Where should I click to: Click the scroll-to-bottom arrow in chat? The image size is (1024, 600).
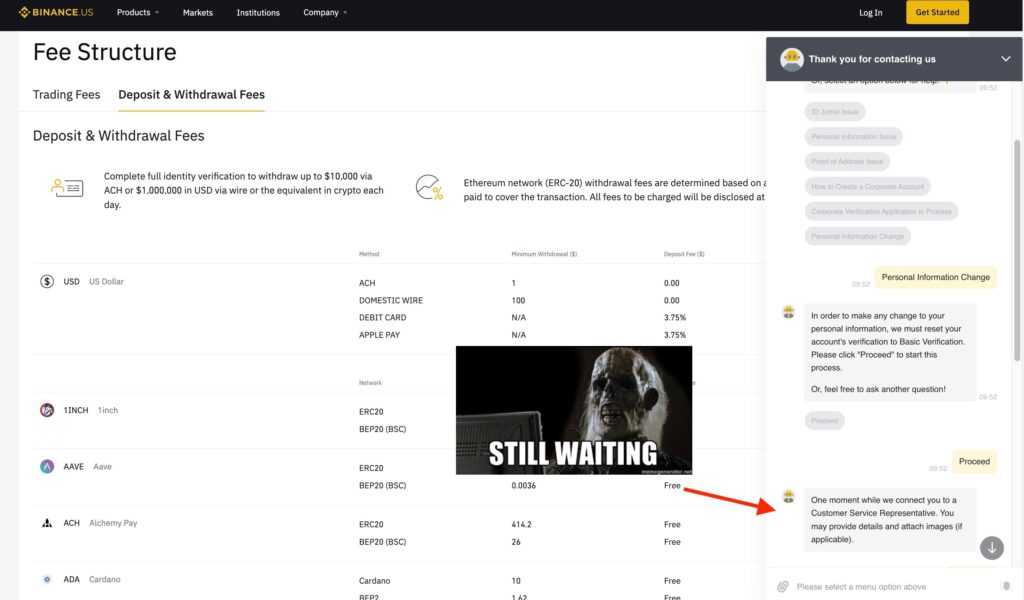991,547
